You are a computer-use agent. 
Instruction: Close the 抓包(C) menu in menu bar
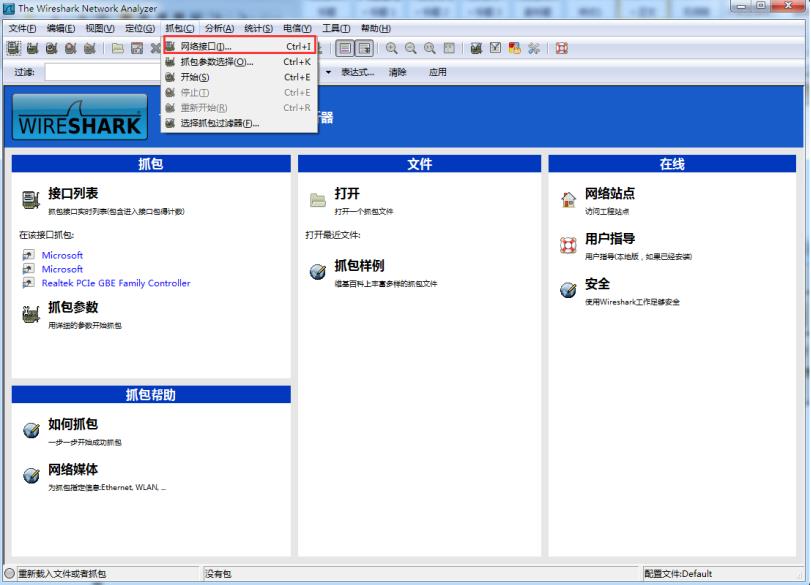(179, 28)
